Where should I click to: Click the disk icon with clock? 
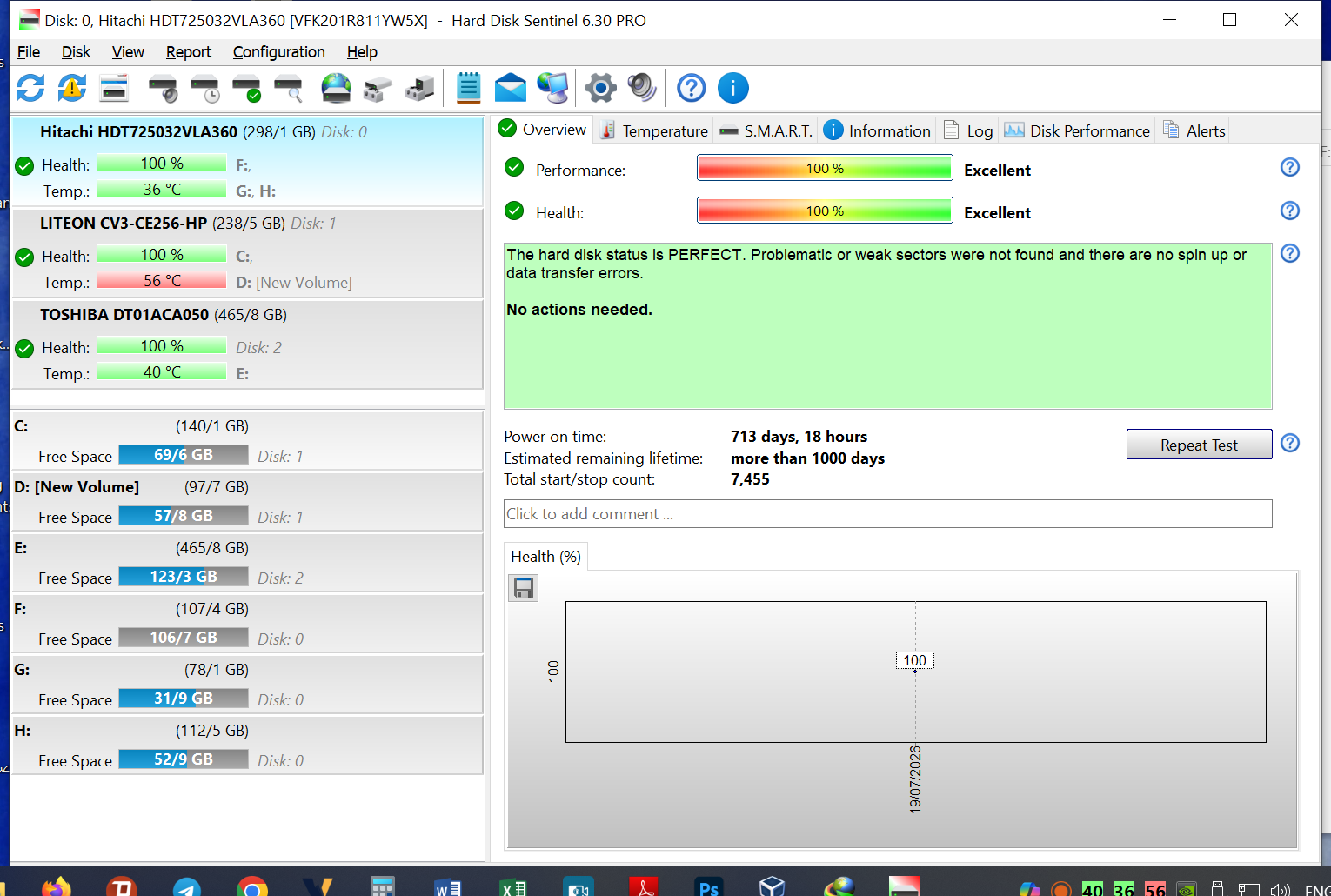204,88
